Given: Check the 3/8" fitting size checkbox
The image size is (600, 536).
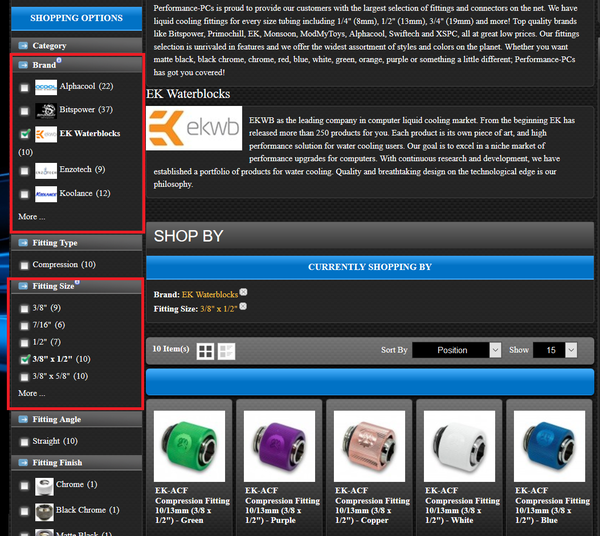Looking at the screenshot, I should tap(24, 309).
